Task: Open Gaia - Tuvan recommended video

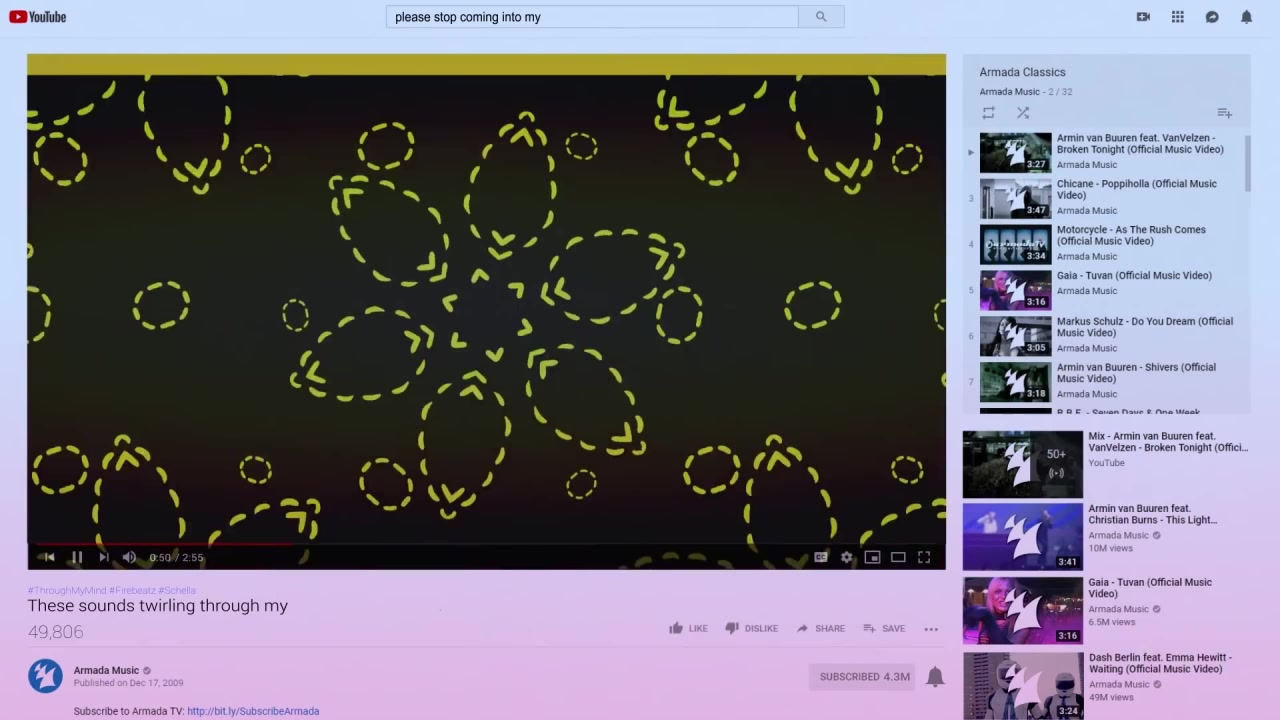Action: [1106, 610]
